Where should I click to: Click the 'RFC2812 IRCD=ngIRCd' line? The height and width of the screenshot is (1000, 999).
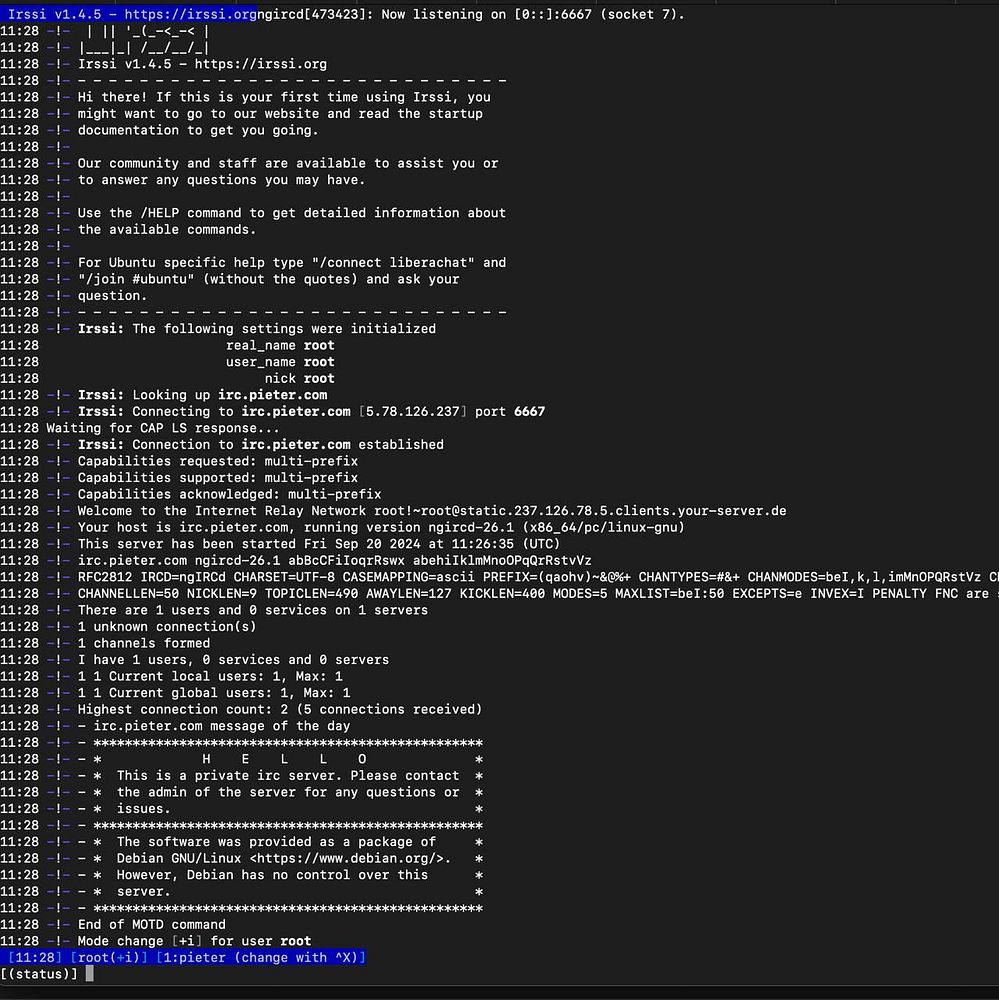(538, 578)
